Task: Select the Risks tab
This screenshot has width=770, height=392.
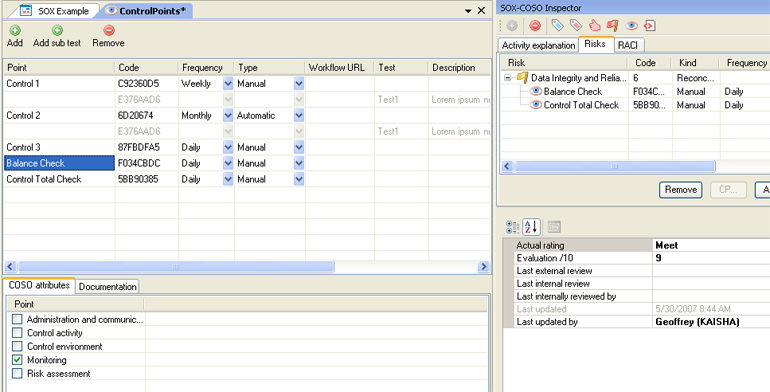Action: (x=596, y=44)
